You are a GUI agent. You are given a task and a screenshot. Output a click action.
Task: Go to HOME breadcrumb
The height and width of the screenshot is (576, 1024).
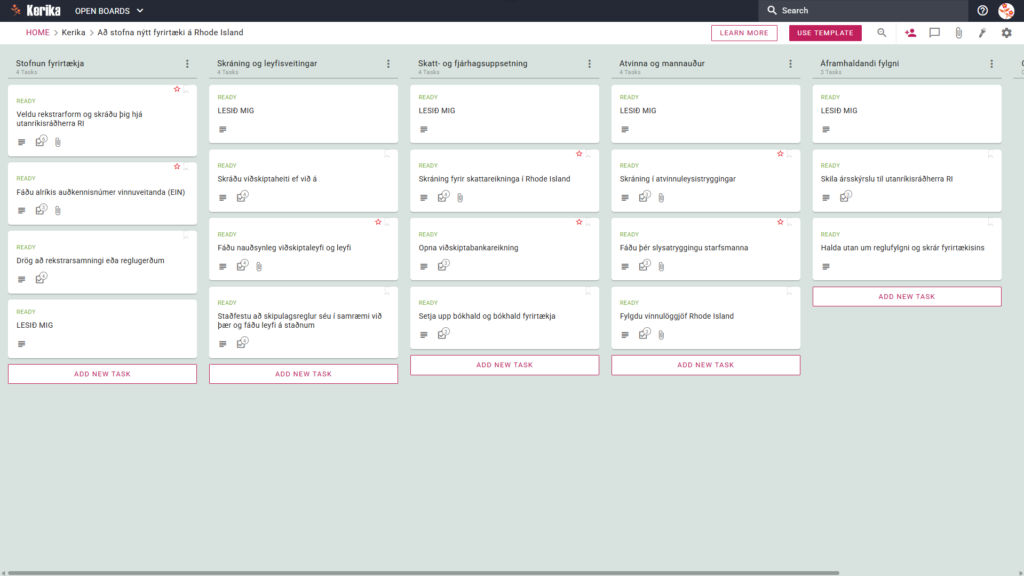(x=37, y=33)
